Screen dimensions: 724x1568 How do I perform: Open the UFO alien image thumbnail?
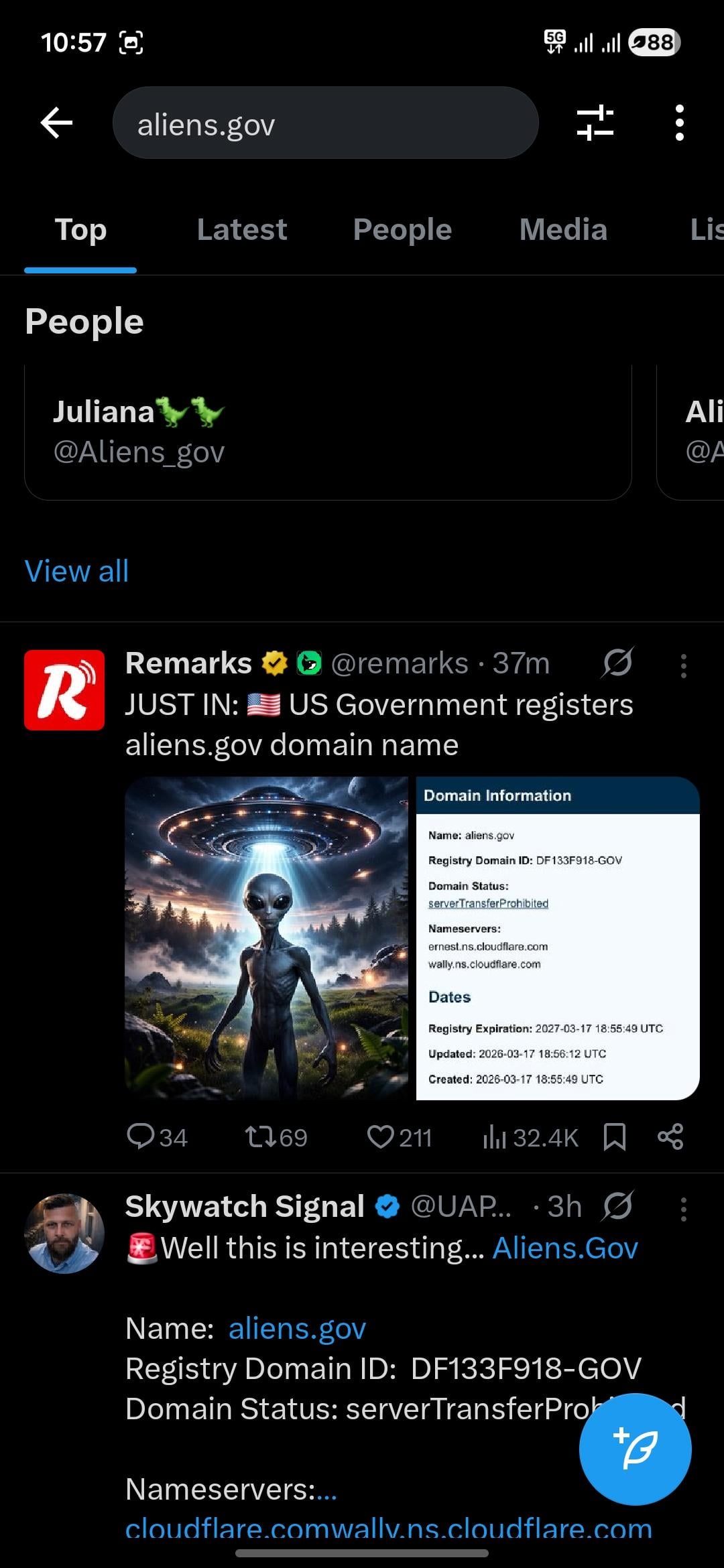[x=267, y=938]
